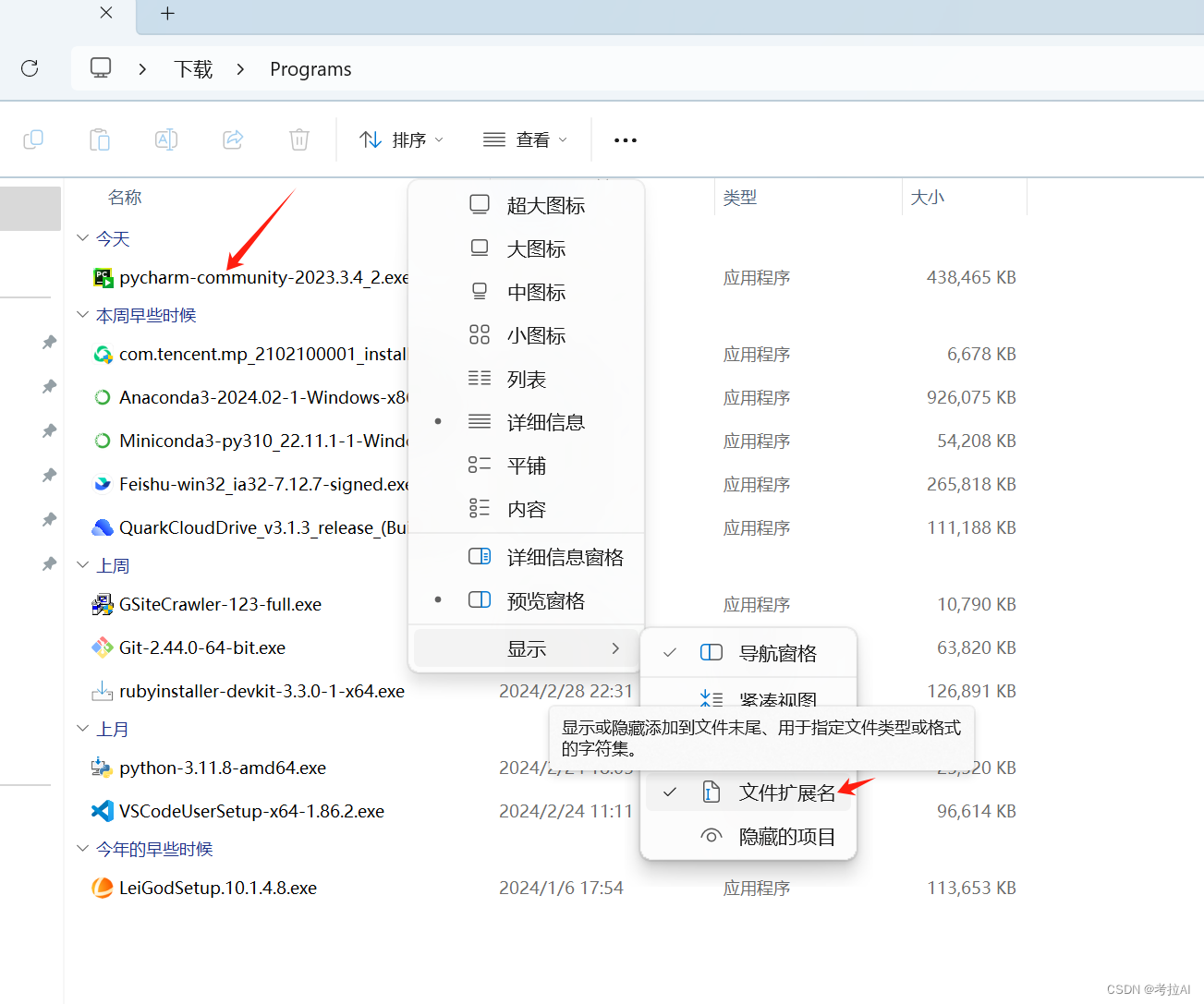Click the Feishu installer icon
Image resolution: width=1204 pixels, height=1004 pixels.
pyautogui.click(x=103, y=484)
